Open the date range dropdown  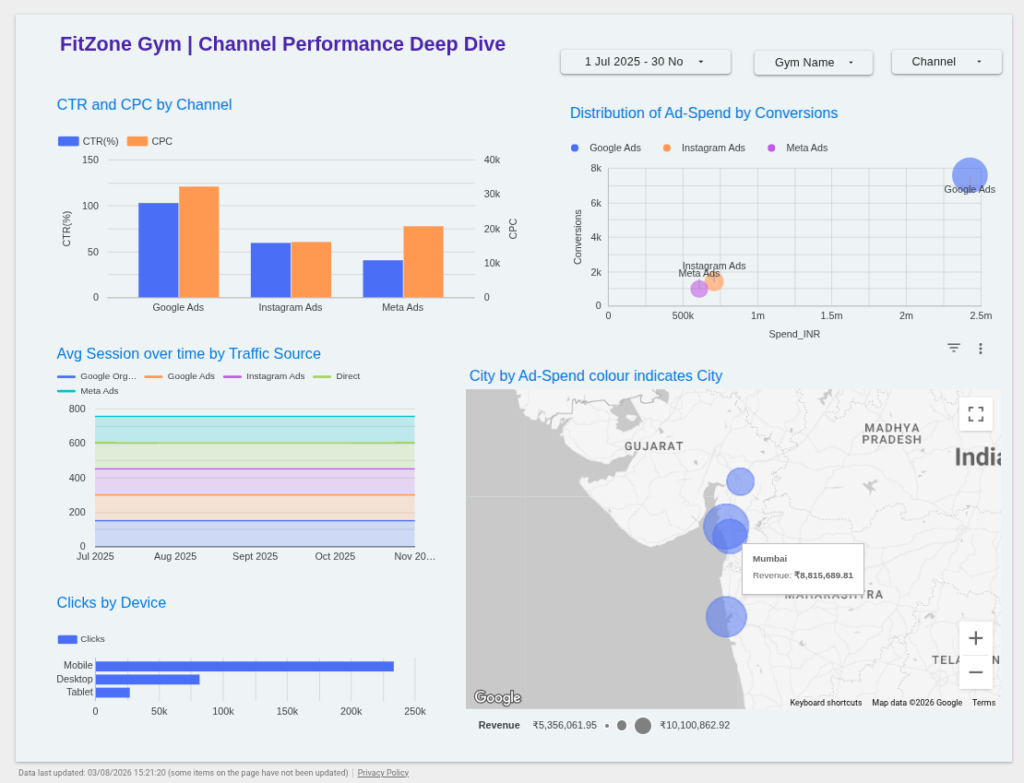645,62
